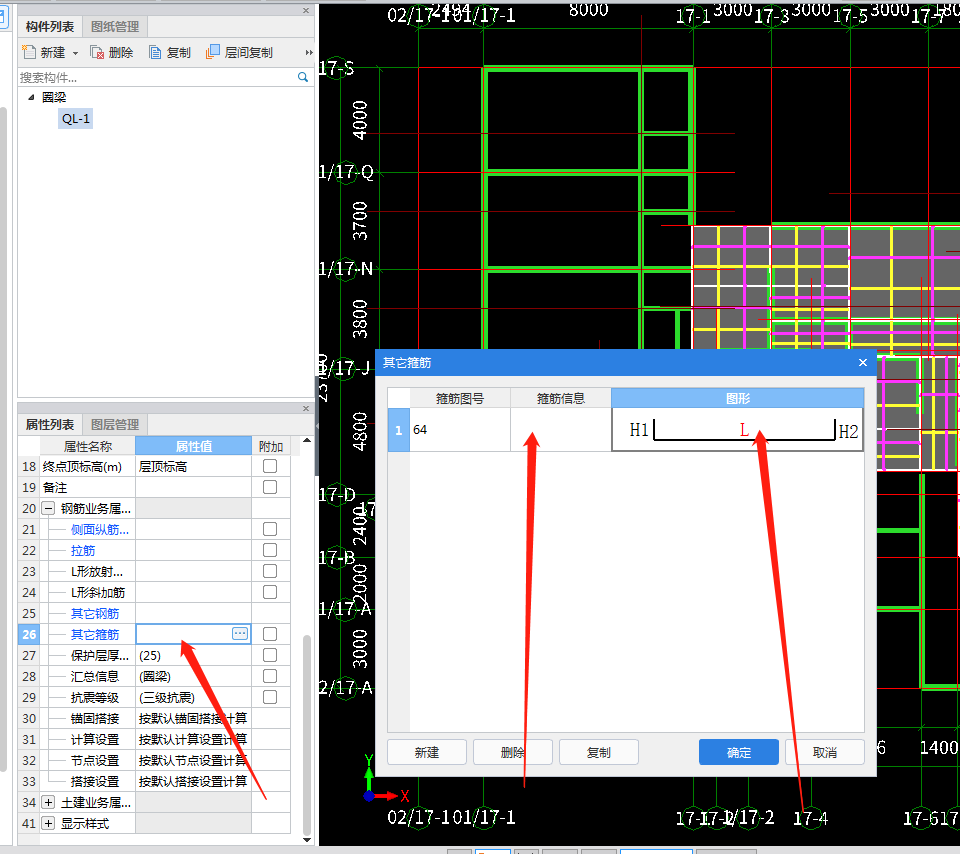Expand the 显示样式 group

click(48, 823)
